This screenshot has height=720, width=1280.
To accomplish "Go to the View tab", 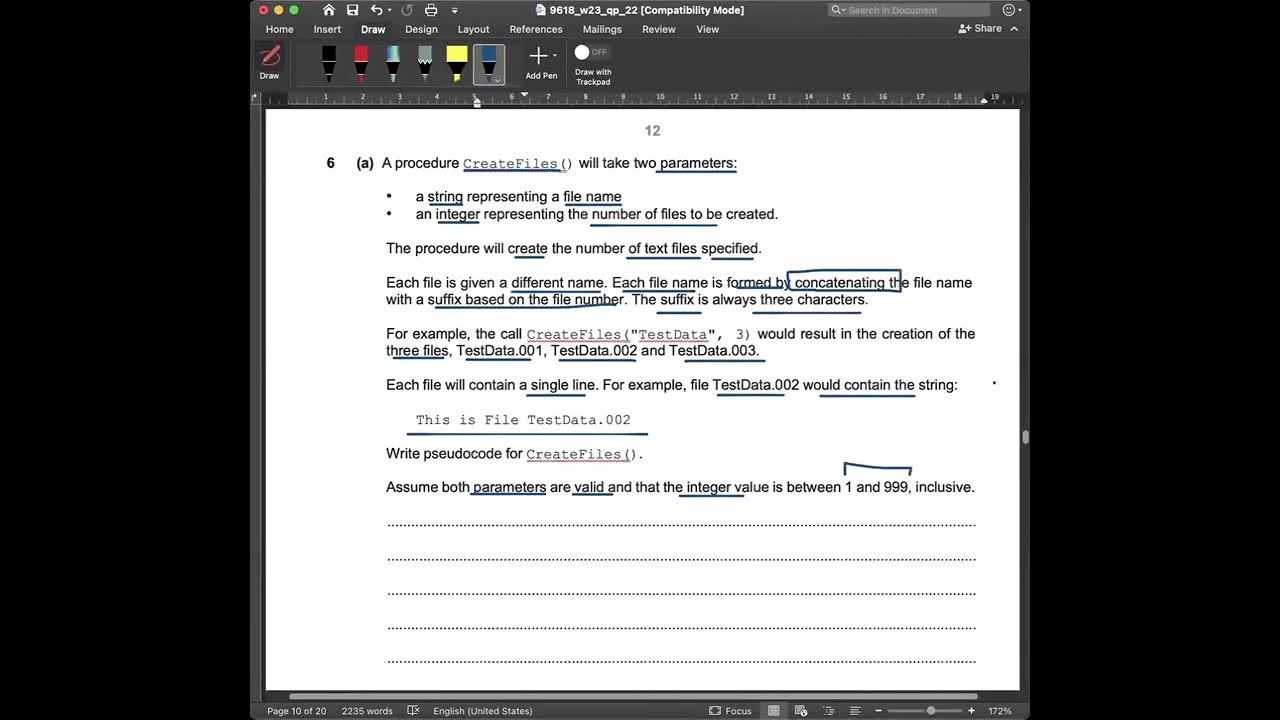I will (x=707, y=29).
